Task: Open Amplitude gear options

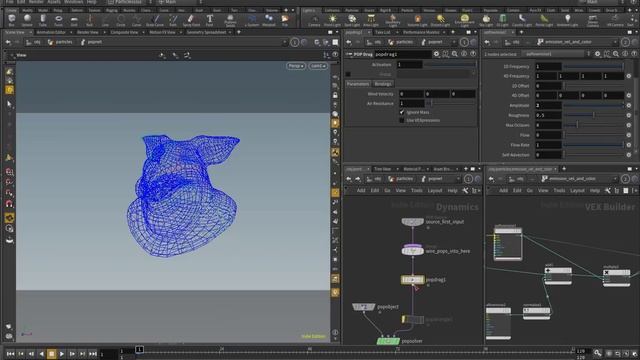Action: [x=629, y=105]
